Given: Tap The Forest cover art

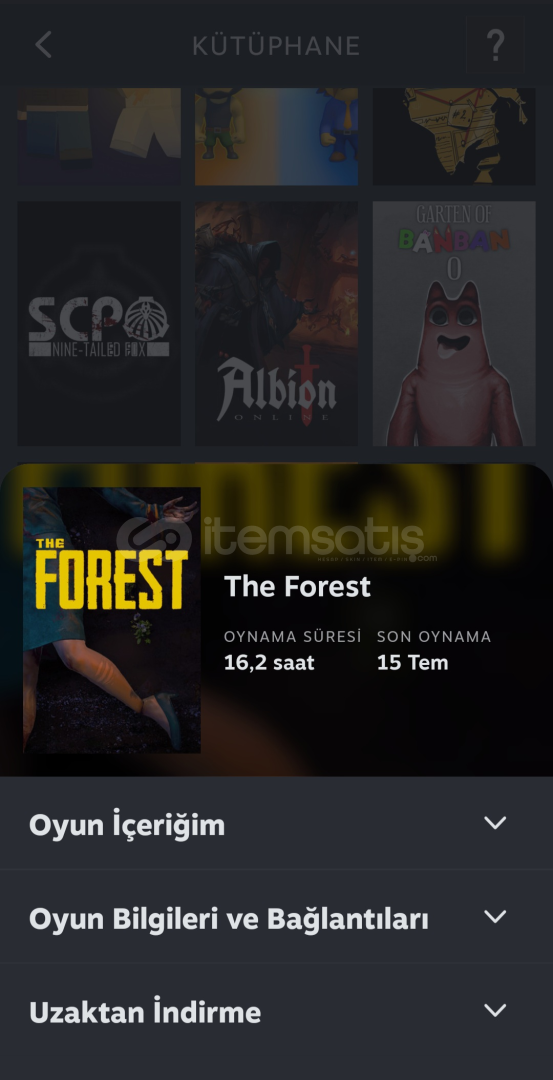Looking at the screenshot, I should click(112, 620).
